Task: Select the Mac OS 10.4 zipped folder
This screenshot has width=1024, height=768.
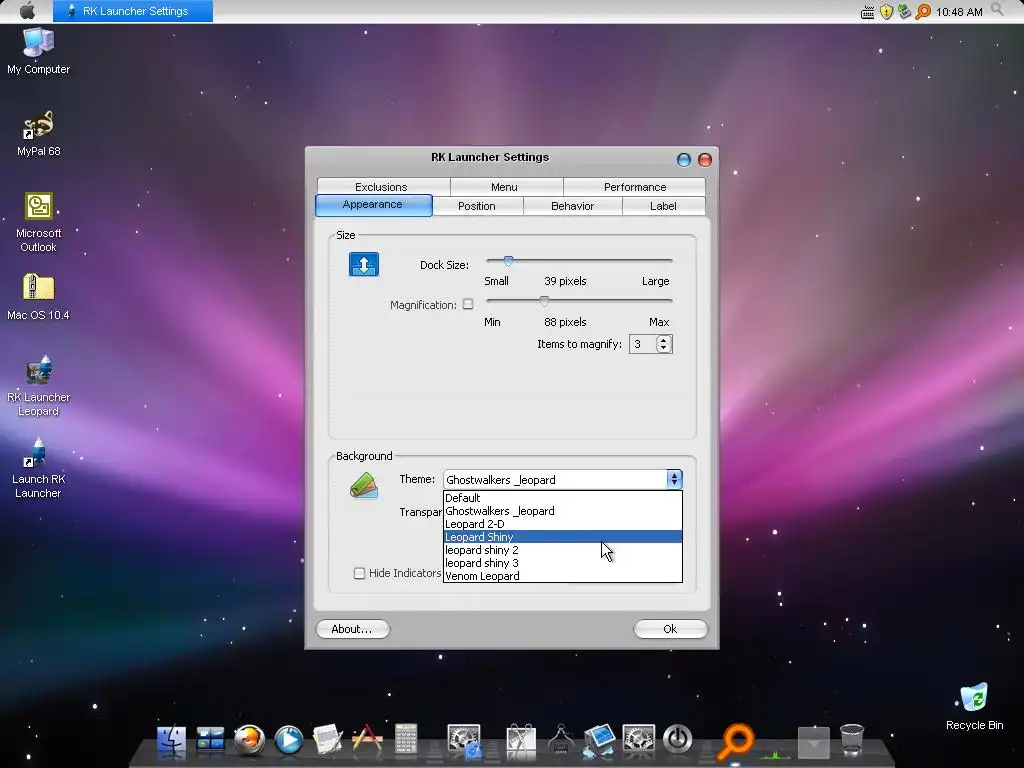Action: coord(39,297)
